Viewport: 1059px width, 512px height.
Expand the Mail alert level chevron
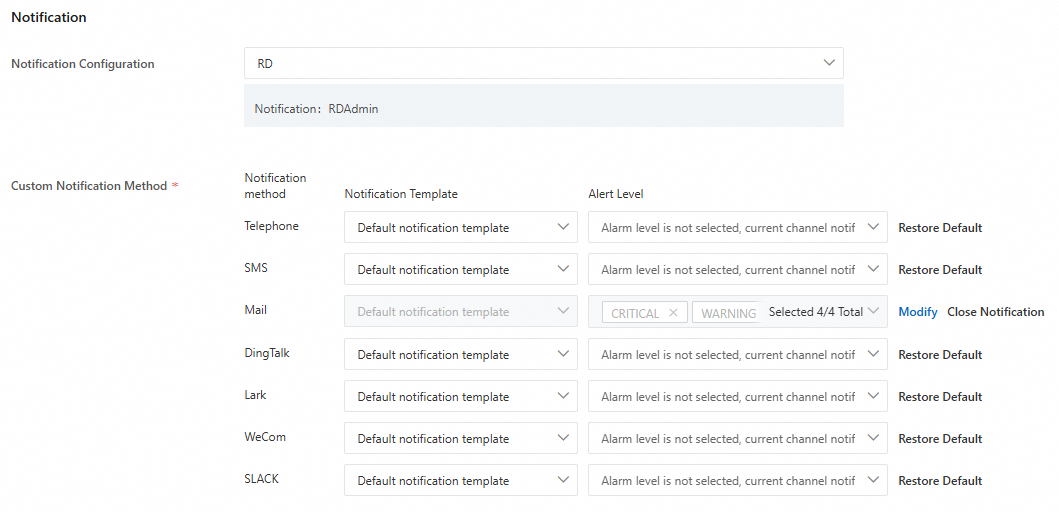[x=875, y=312]
